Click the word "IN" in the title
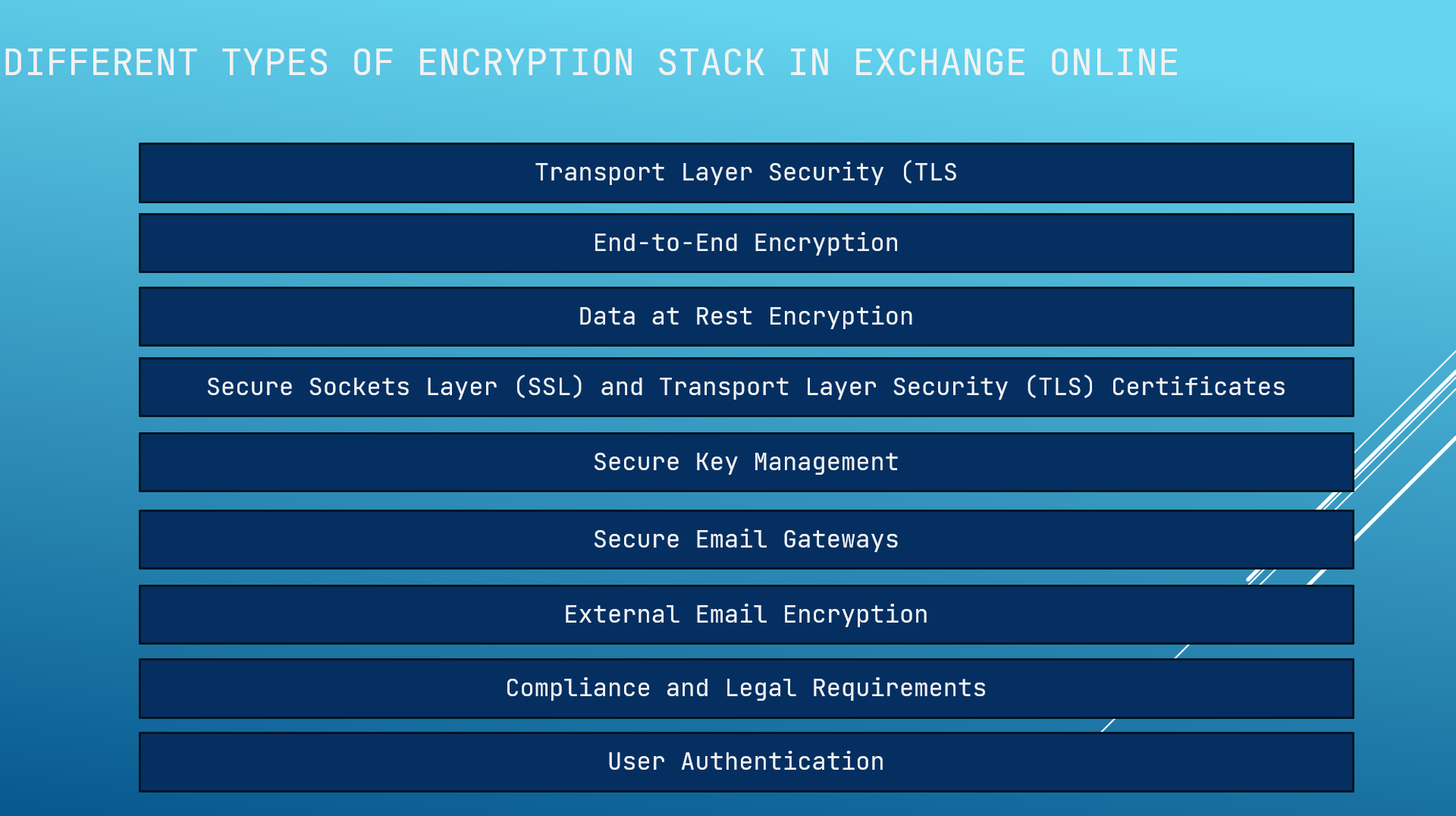This screenshot has width=1456, height=816. tap(809, 63)
